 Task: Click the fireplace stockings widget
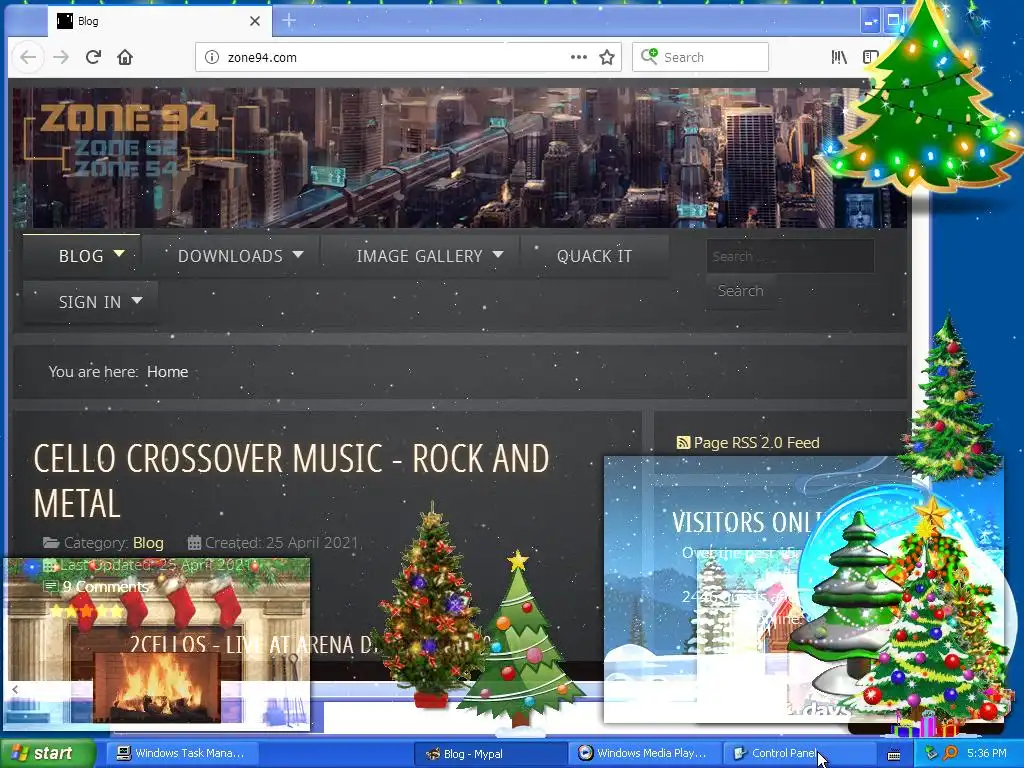click(157, 643)
